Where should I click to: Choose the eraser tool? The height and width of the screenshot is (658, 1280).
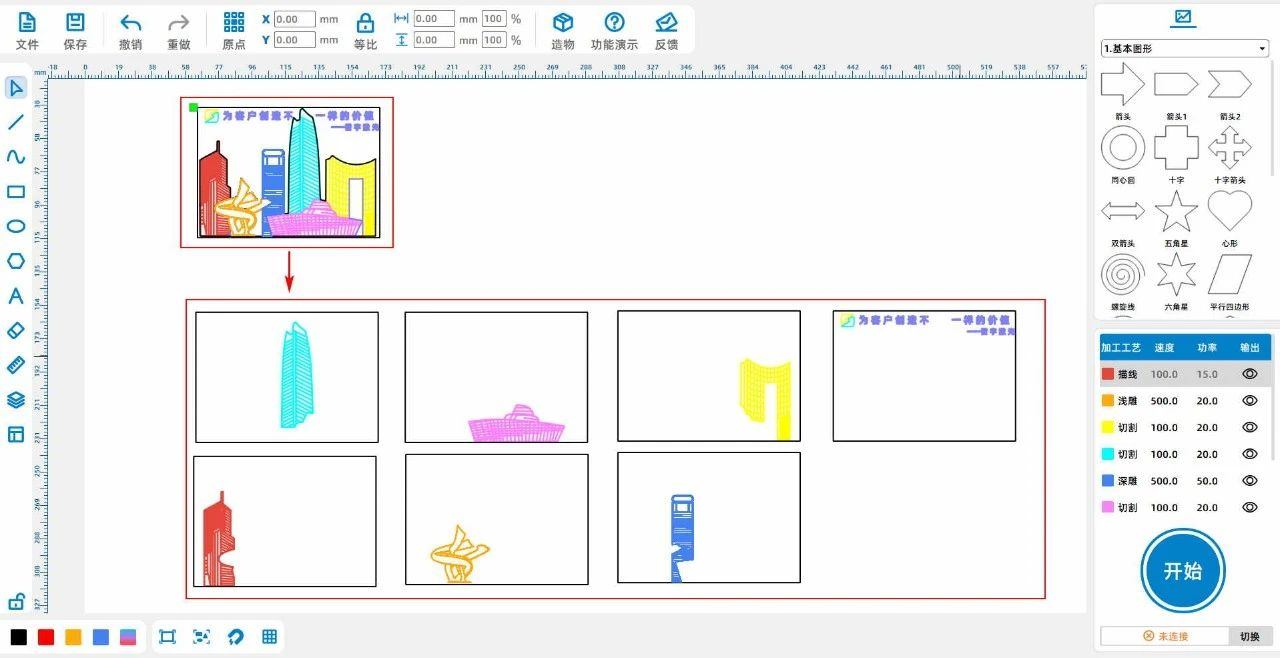15,330
